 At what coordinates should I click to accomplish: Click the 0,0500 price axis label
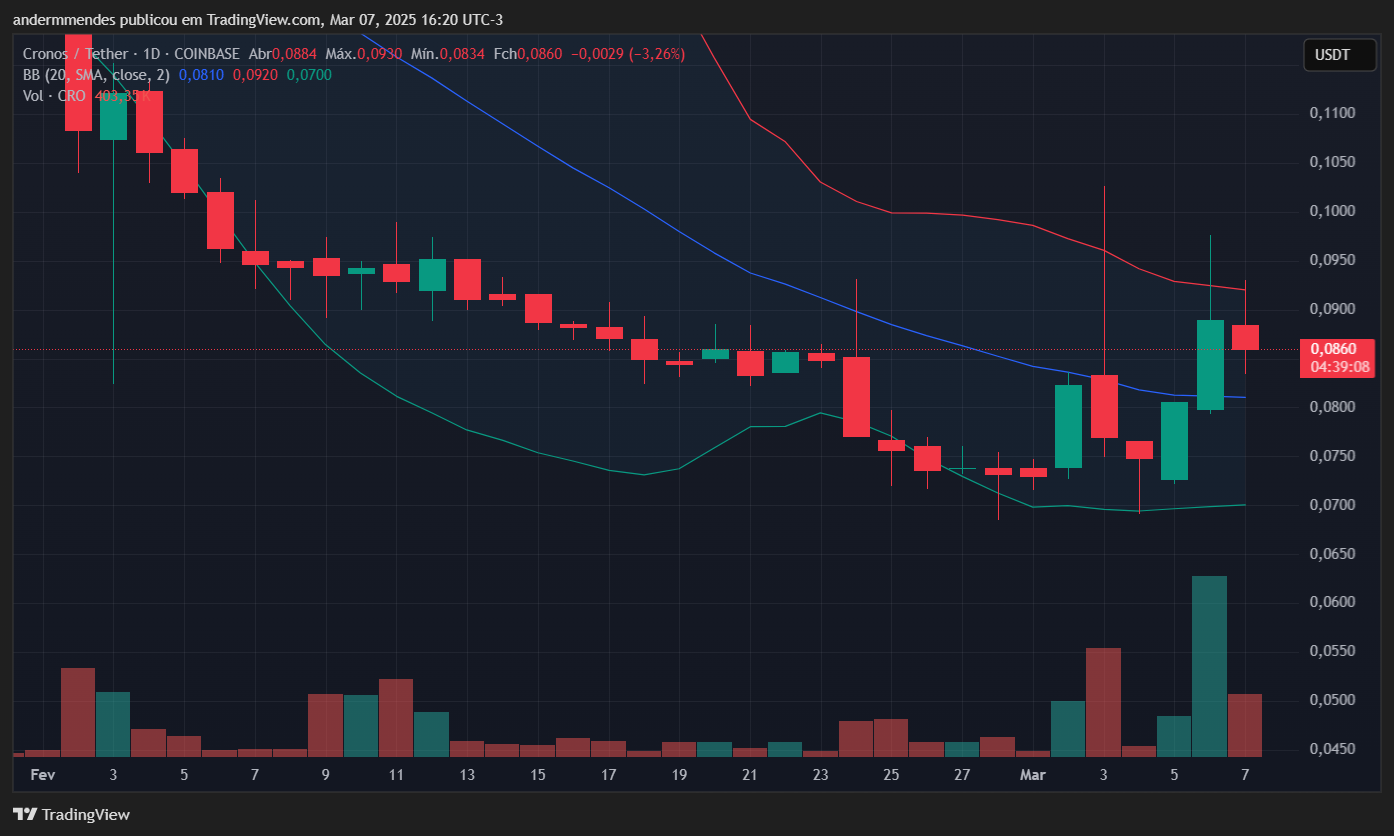coord(1332,700)
